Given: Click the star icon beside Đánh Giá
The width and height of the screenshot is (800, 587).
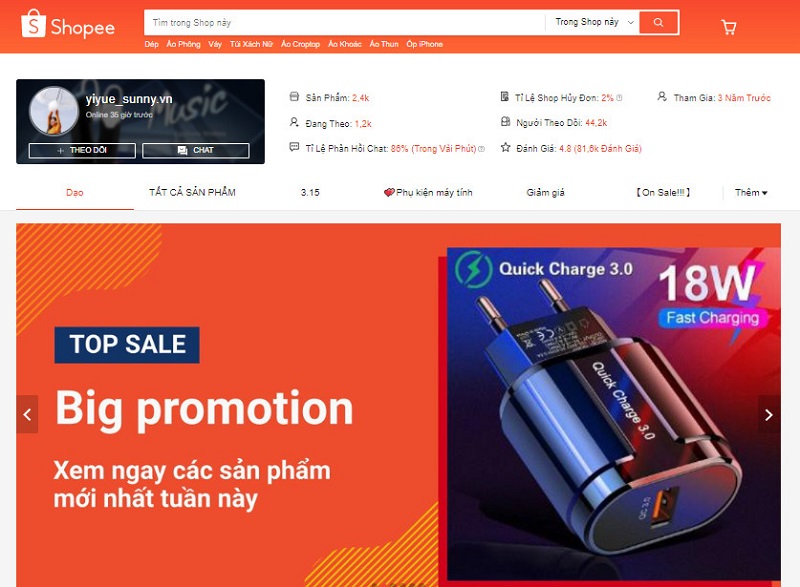Looking at the screenshot, I should 505,148.
